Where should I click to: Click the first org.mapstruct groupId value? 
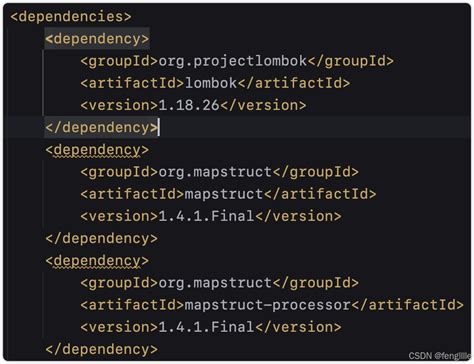(215, 172)
